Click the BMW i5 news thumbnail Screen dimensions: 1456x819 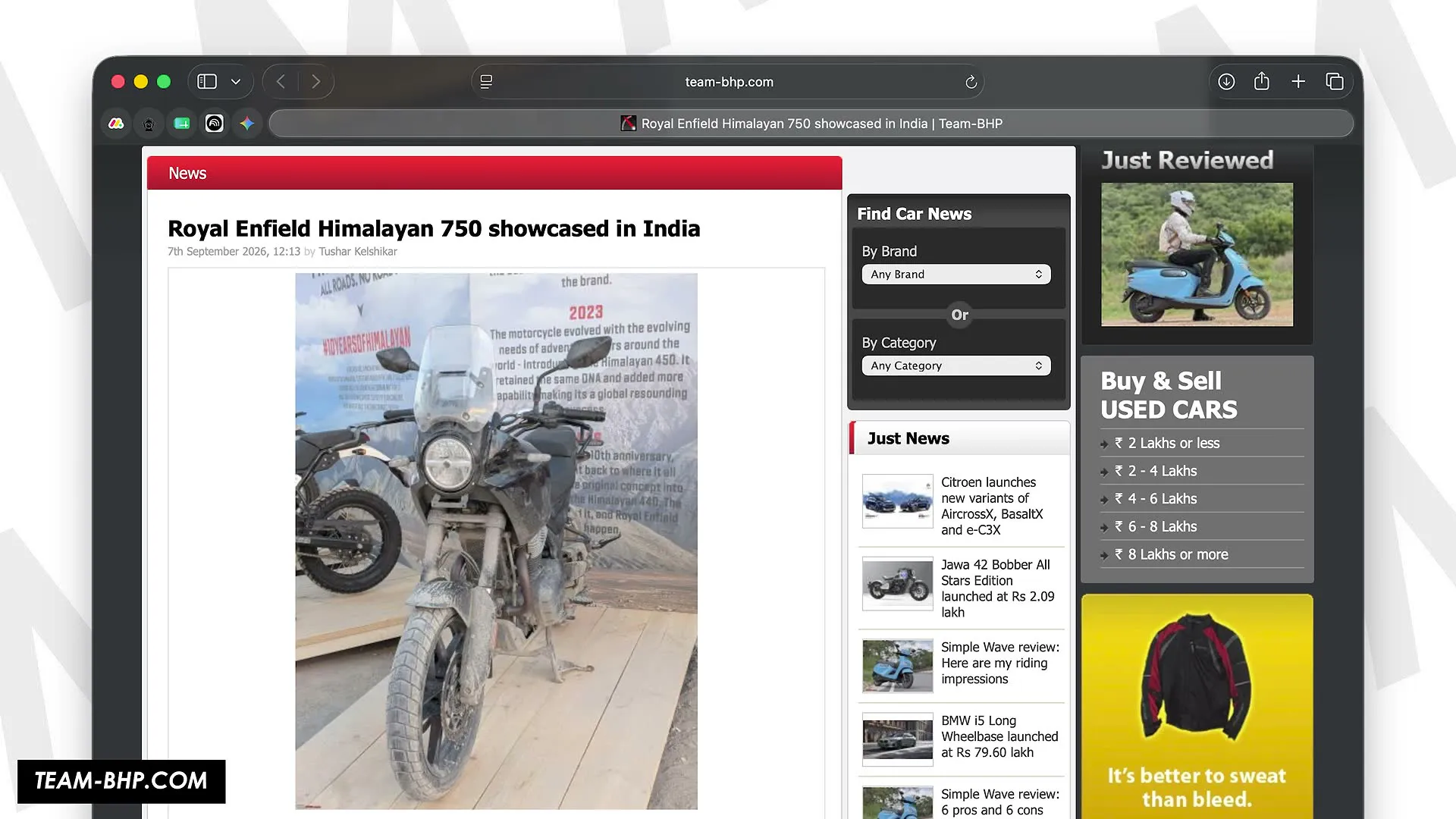click(x=898, y=739)
